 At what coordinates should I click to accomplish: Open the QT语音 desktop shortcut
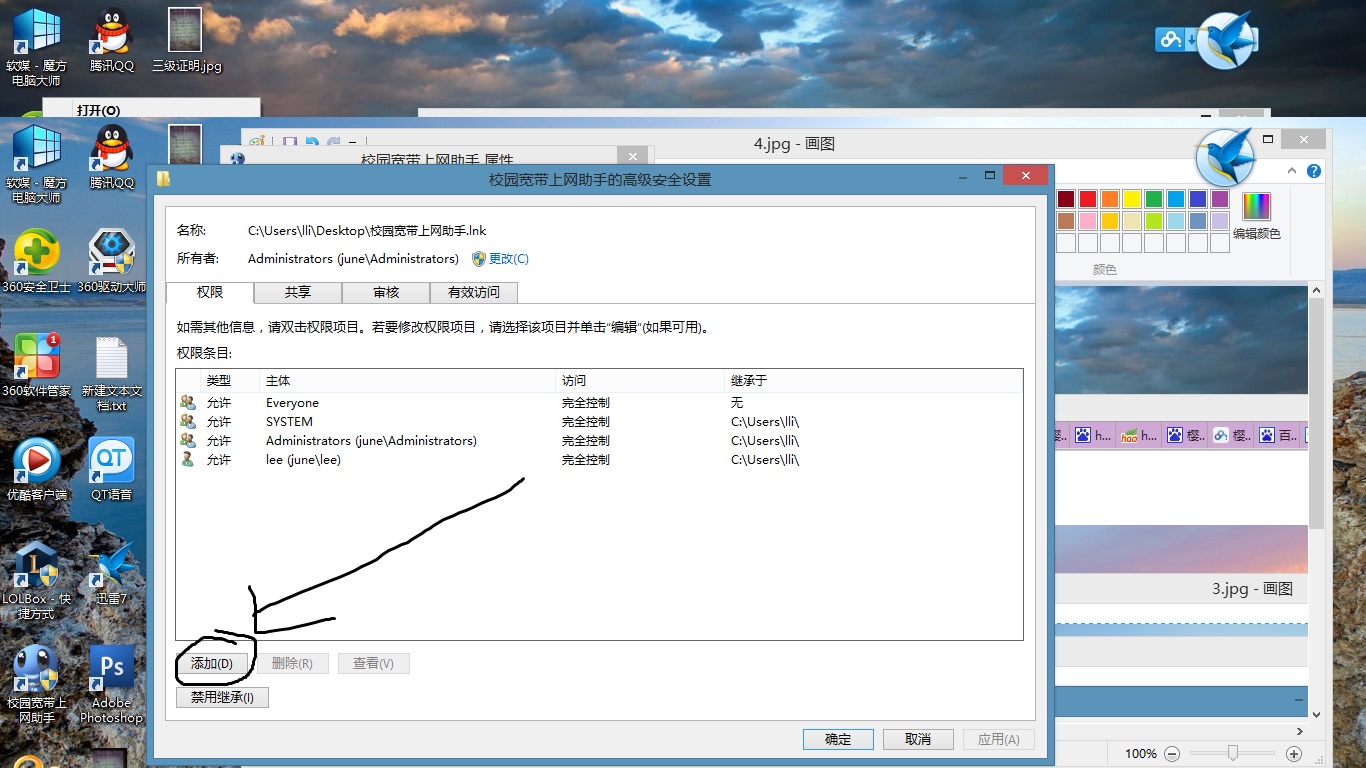tap(112, 469)
